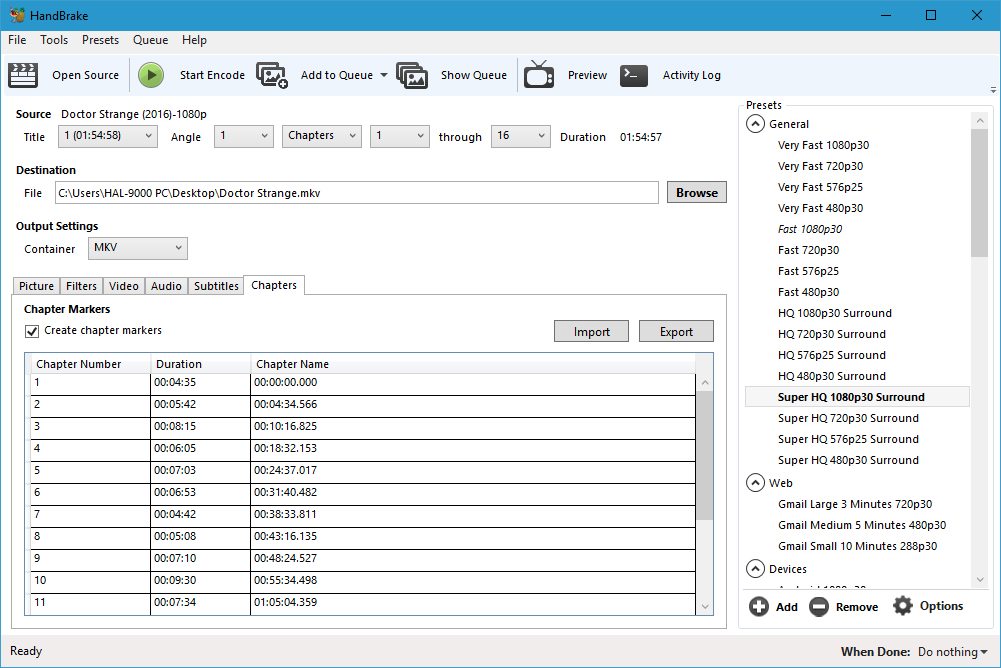Click the Add to Queue icon
The image size is (1001, 668).
point(272,75)
